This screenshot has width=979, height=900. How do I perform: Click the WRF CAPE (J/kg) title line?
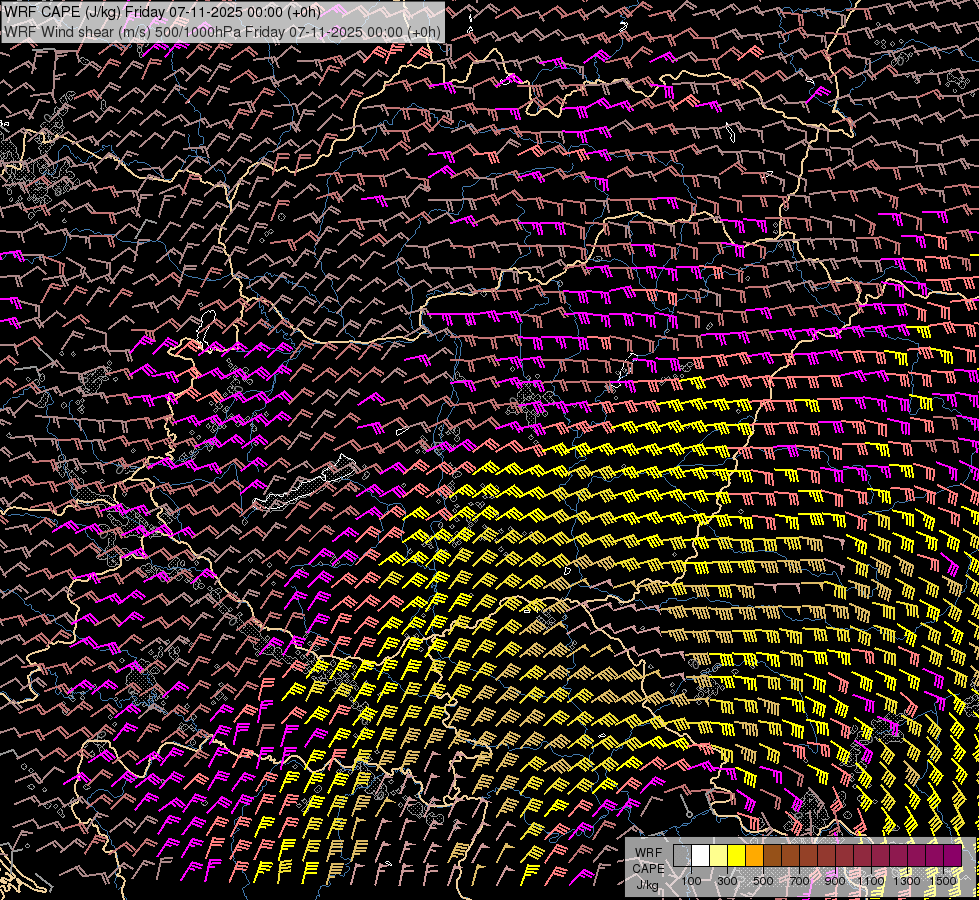point(162,12)
